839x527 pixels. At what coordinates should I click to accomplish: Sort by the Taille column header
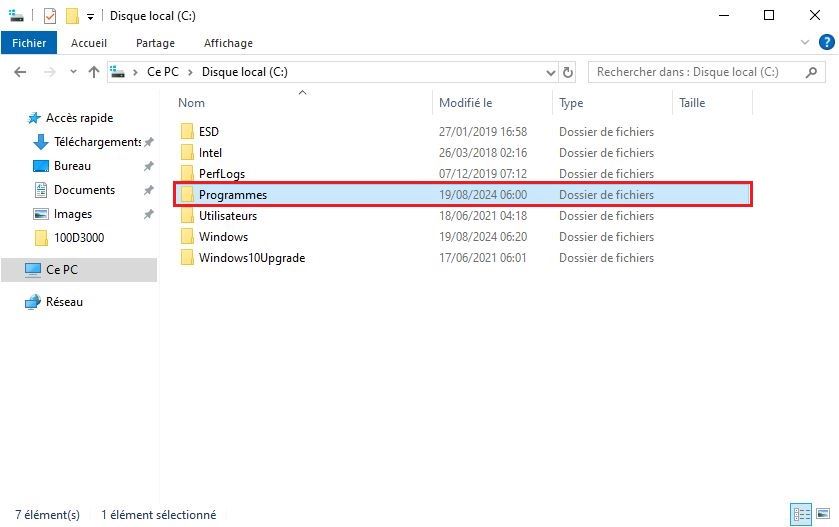tap(692, 103)
